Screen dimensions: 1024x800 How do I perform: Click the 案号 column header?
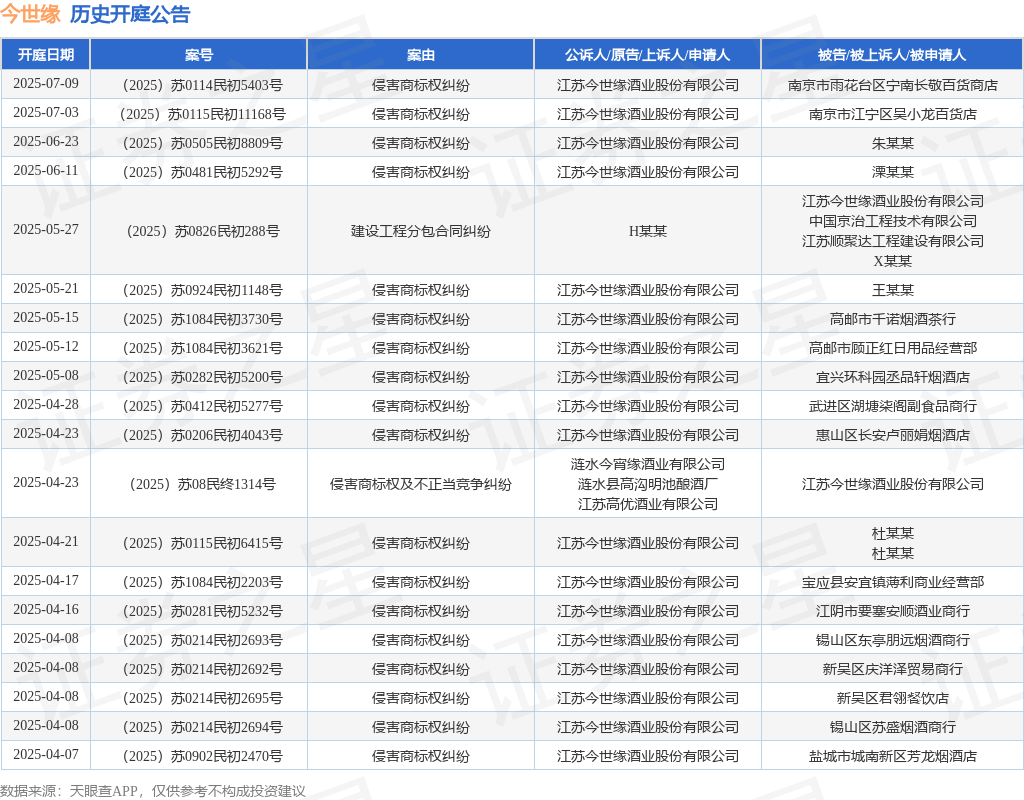click(199, 55)
